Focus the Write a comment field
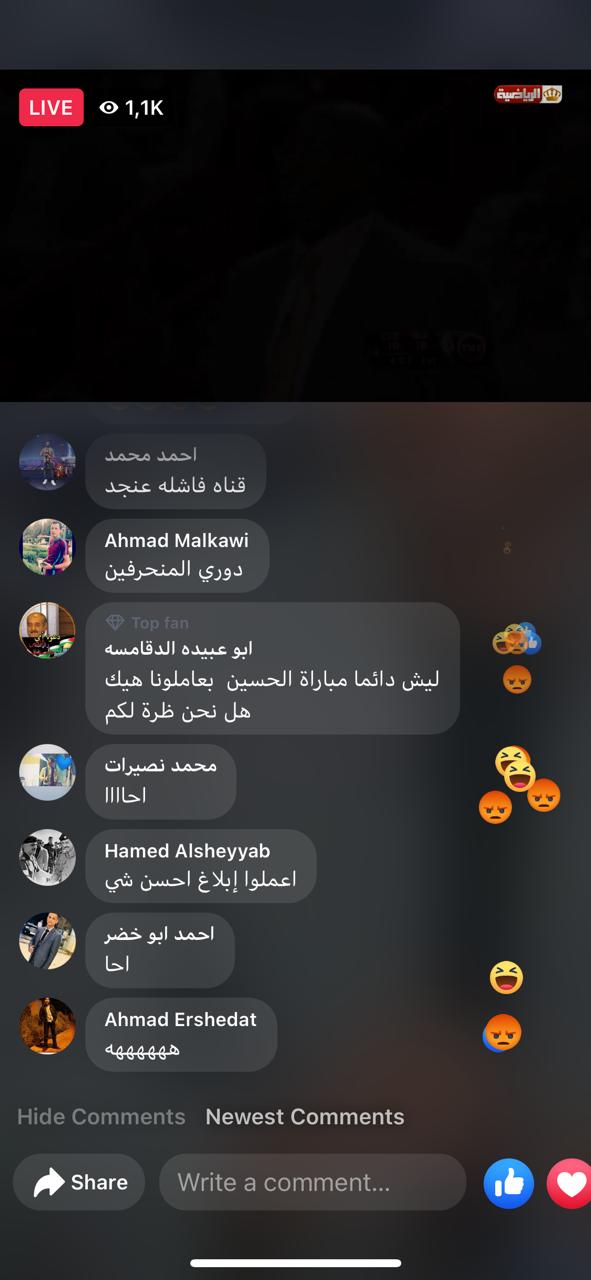Viewport: 591px width, 1280px height. 313,1183
